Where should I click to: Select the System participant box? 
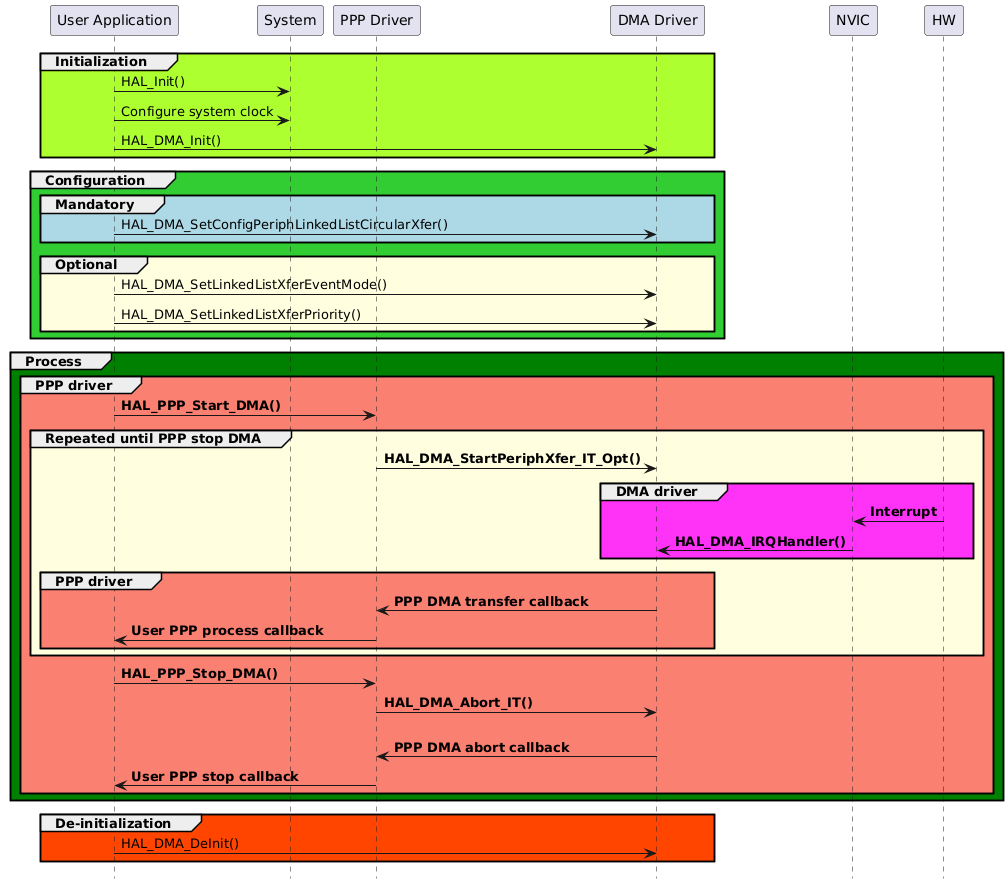pyautogui.click(x=289, y=20)
